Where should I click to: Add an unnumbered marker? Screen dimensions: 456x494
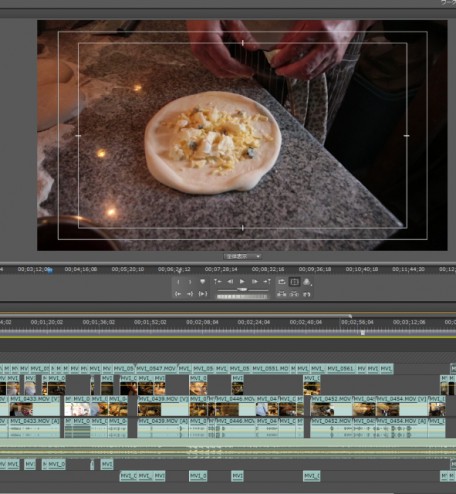point(202,282)
